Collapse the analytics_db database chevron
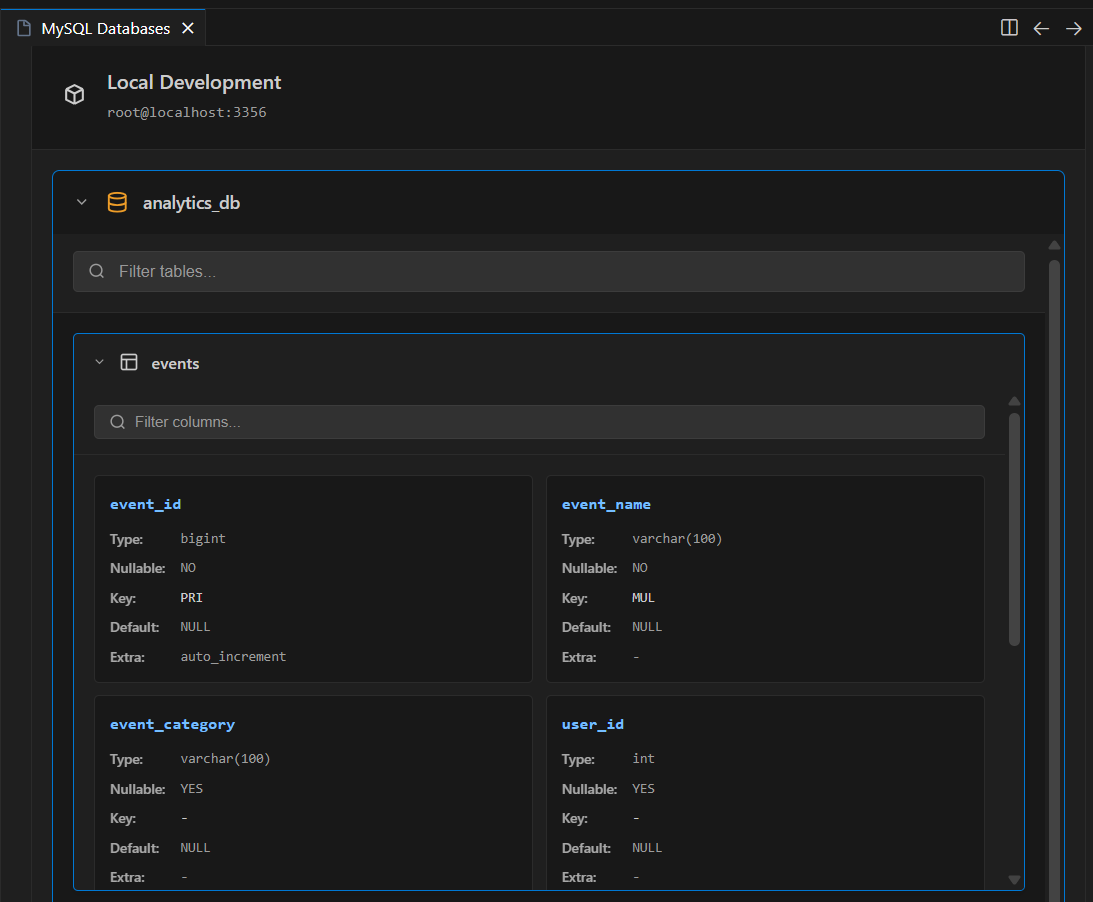 (82, 202)
